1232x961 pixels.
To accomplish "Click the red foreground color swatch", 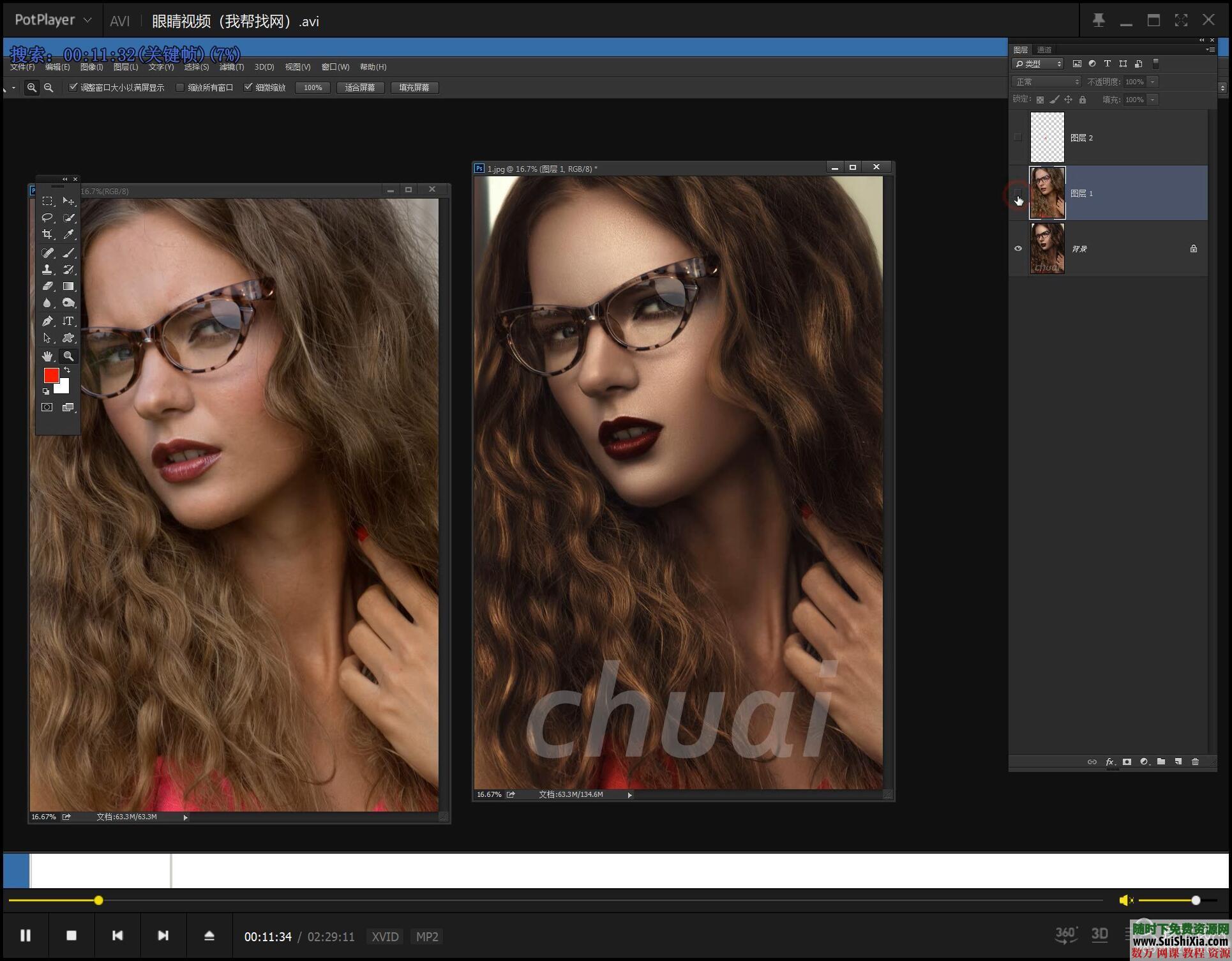I will [51, 375].
